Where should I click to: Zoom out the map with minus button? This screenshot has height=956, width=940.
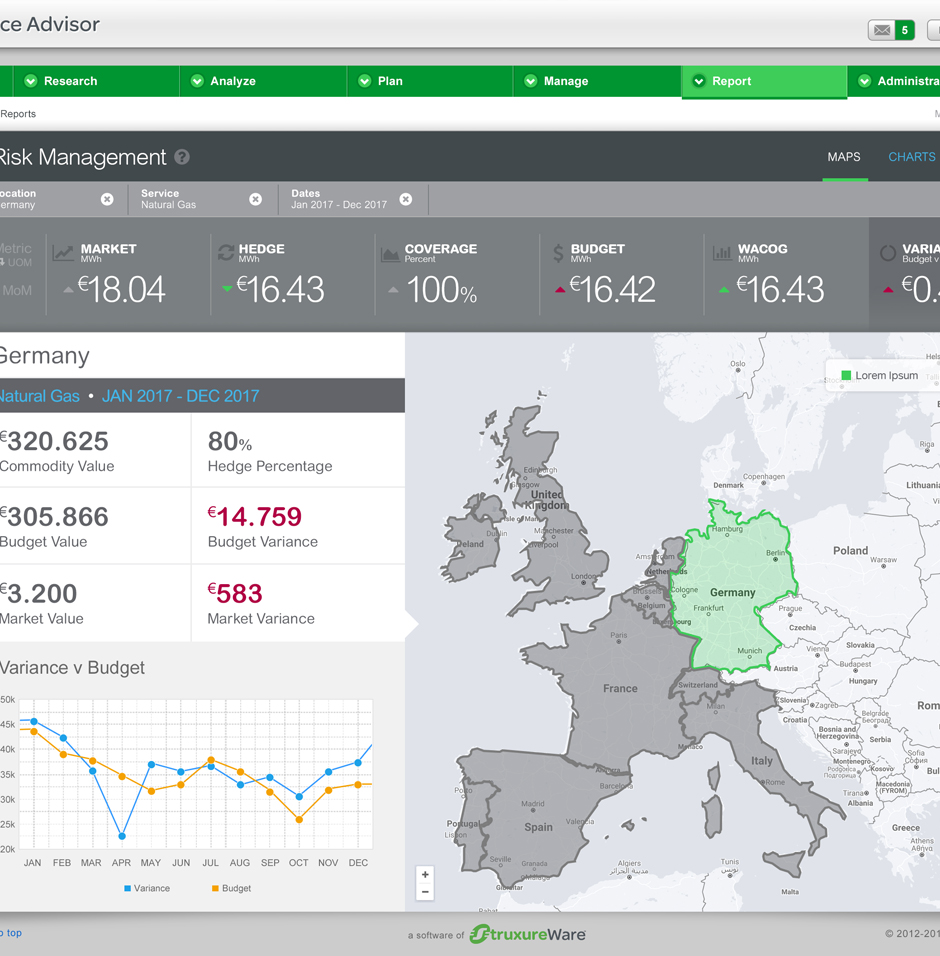pyautogui.click(x=425, y=891)
